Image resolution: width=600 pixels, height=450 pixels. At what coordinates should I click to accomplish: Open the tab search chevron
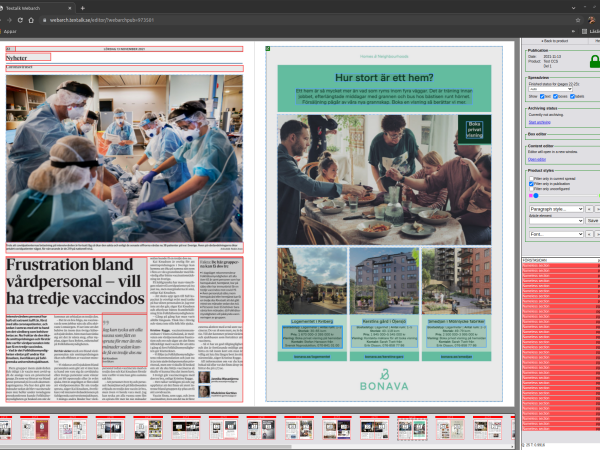pyautogui.click(x=573, y=8)
